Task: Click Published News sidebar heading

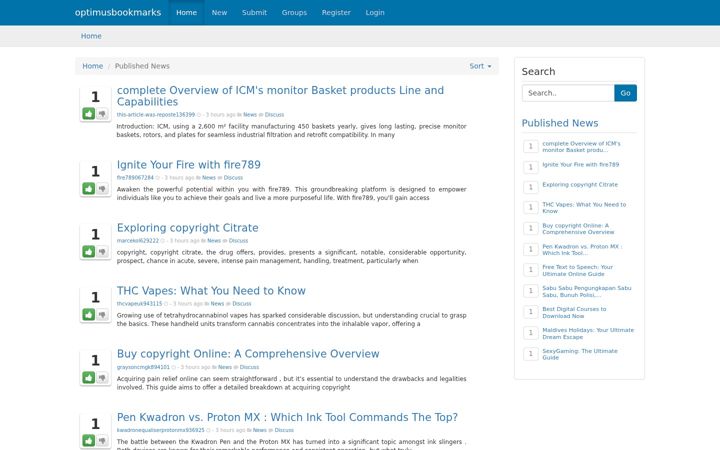Action: point(560,123)
